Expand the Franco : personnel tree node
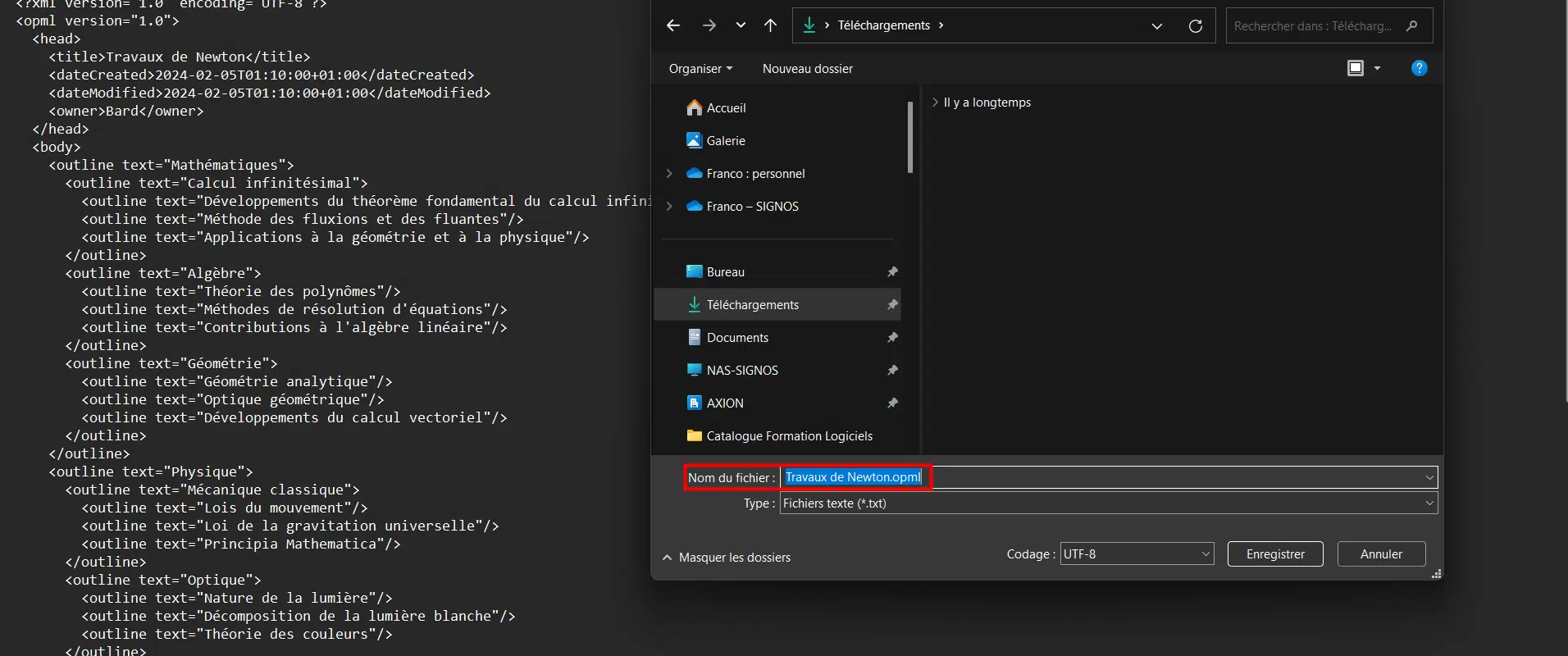Viewport: 1568px width, 656px height. click(669, 174)
